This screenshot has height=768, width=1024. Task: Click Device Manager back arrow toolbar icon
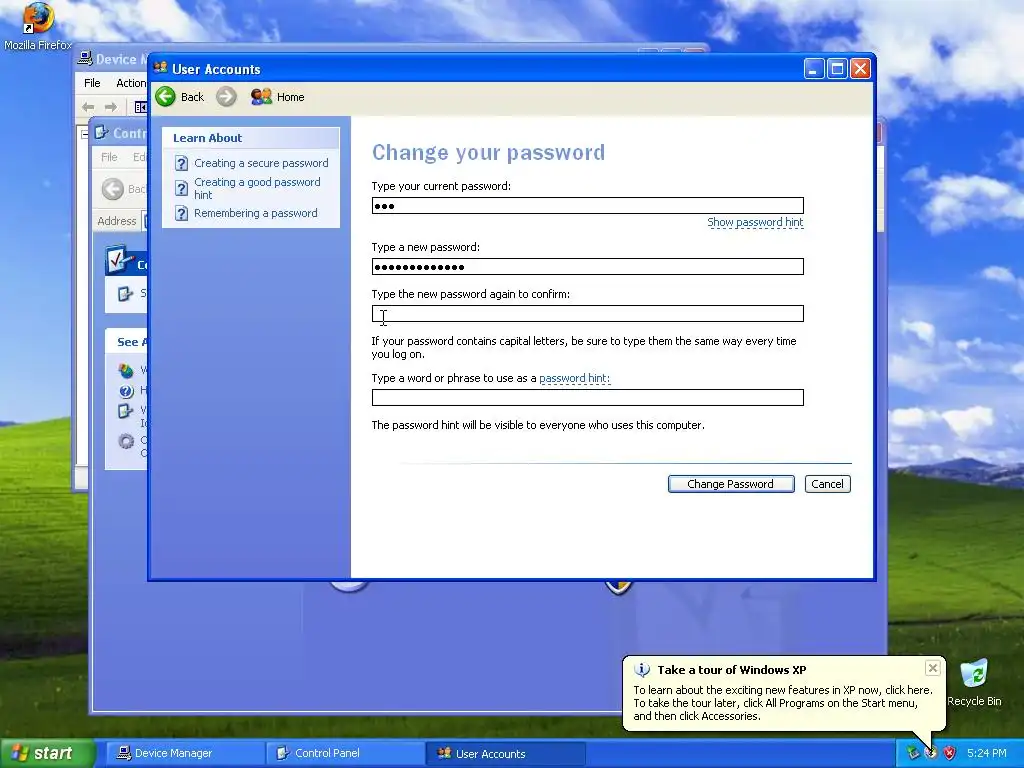tap(88, 107)
